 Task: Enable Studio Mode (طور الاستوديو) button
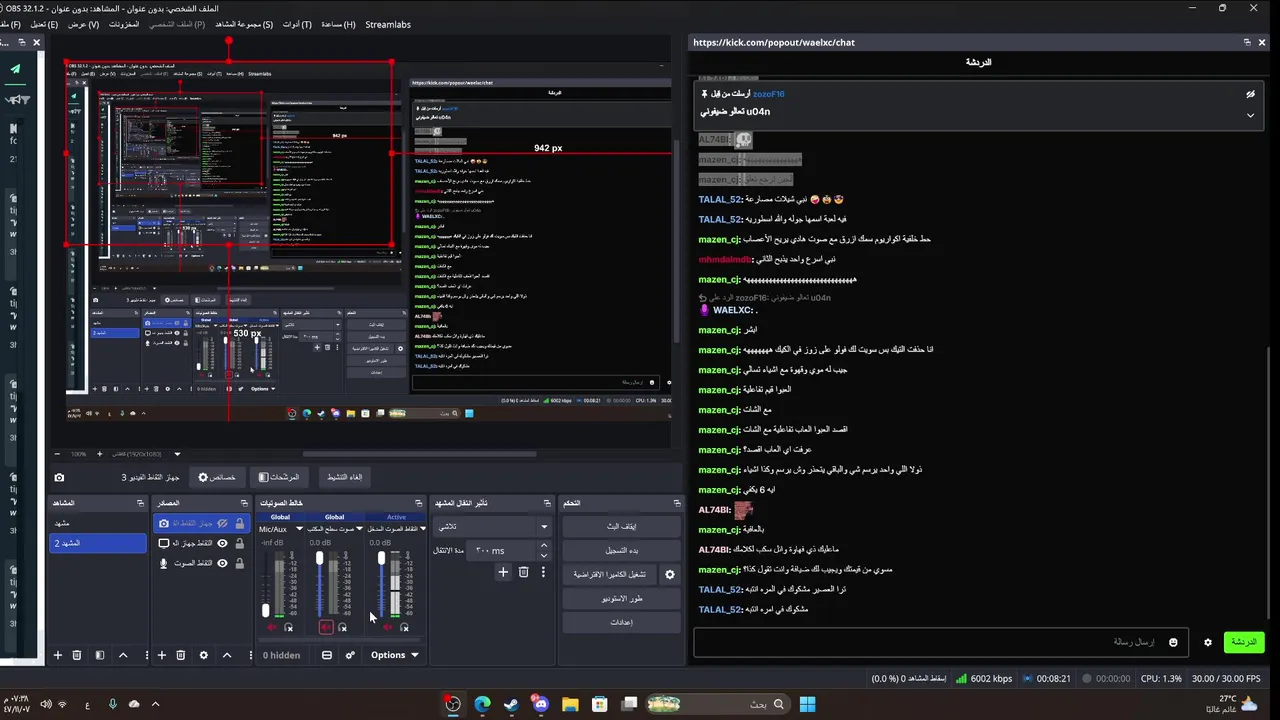(621, 598)
